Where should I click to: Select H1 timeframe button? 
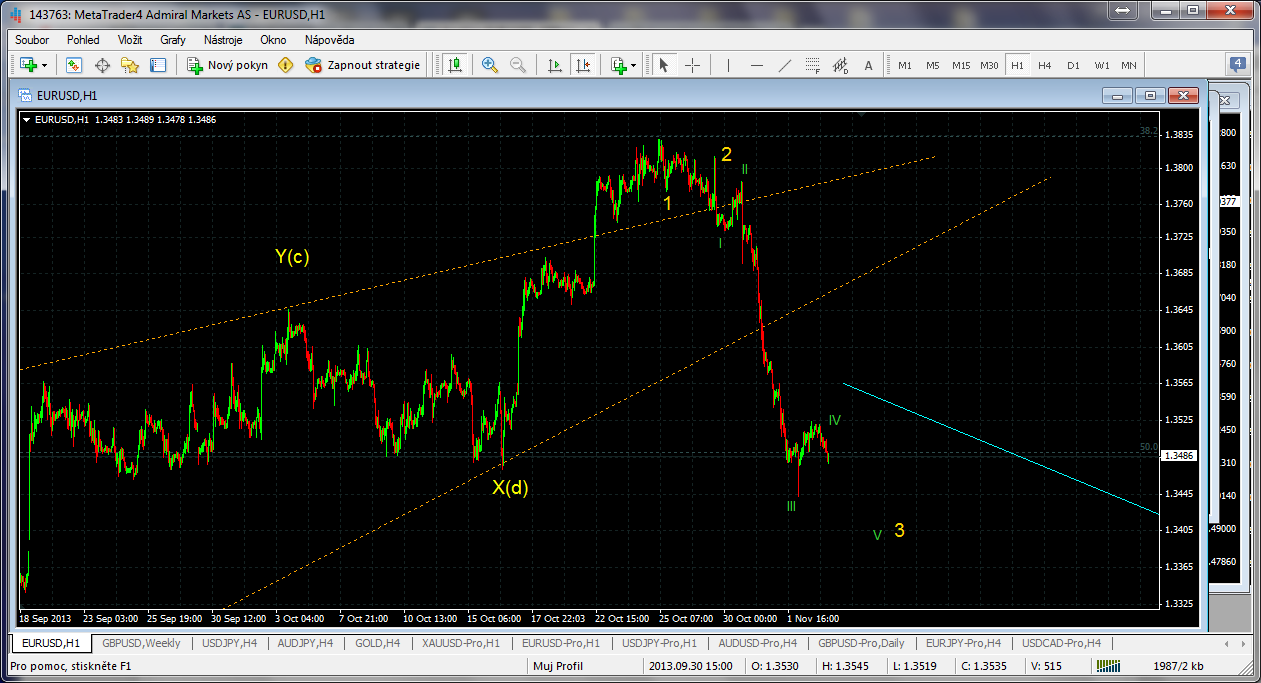click(1017, 65)
